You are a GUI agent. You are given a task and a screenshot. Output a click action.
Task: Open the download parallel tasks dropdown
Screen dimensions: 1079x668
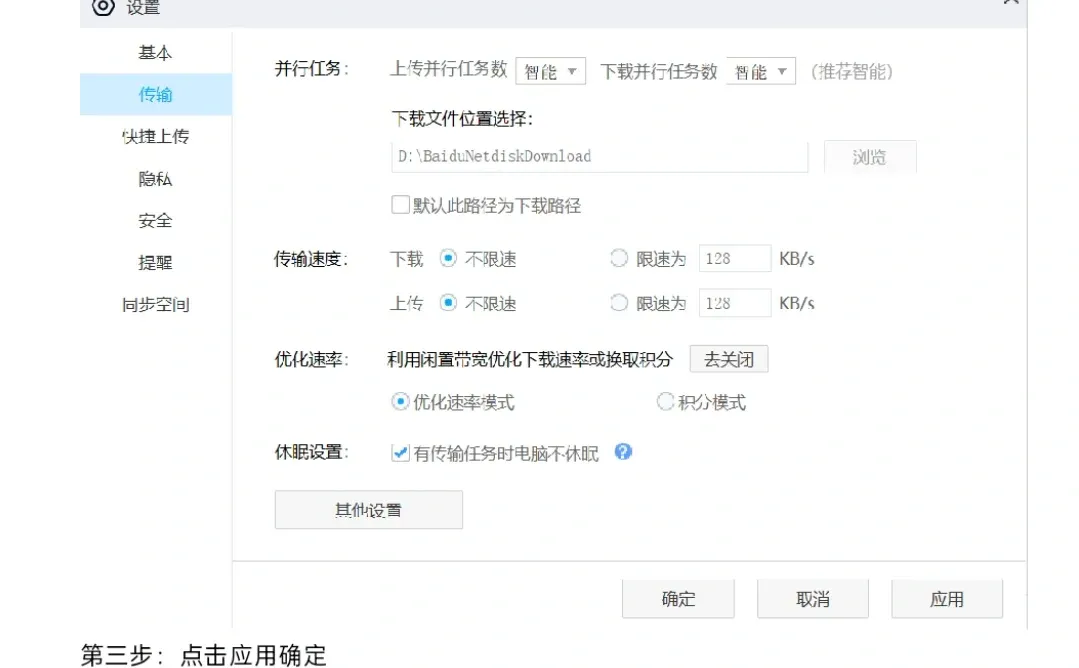point(760,71)
